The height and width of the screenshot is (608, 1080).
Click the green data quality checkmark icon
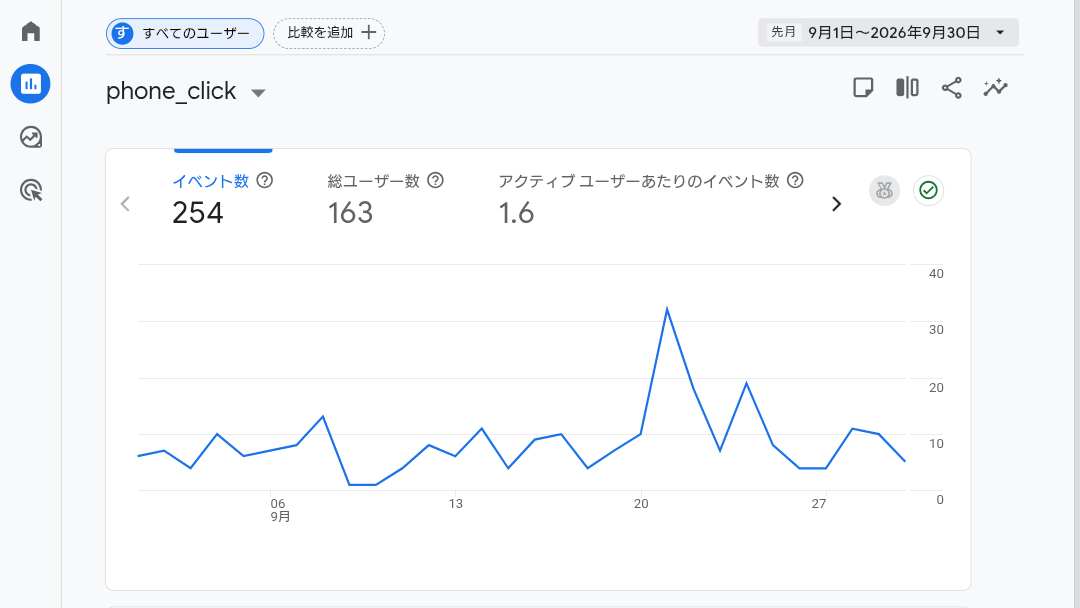point(928,191)
